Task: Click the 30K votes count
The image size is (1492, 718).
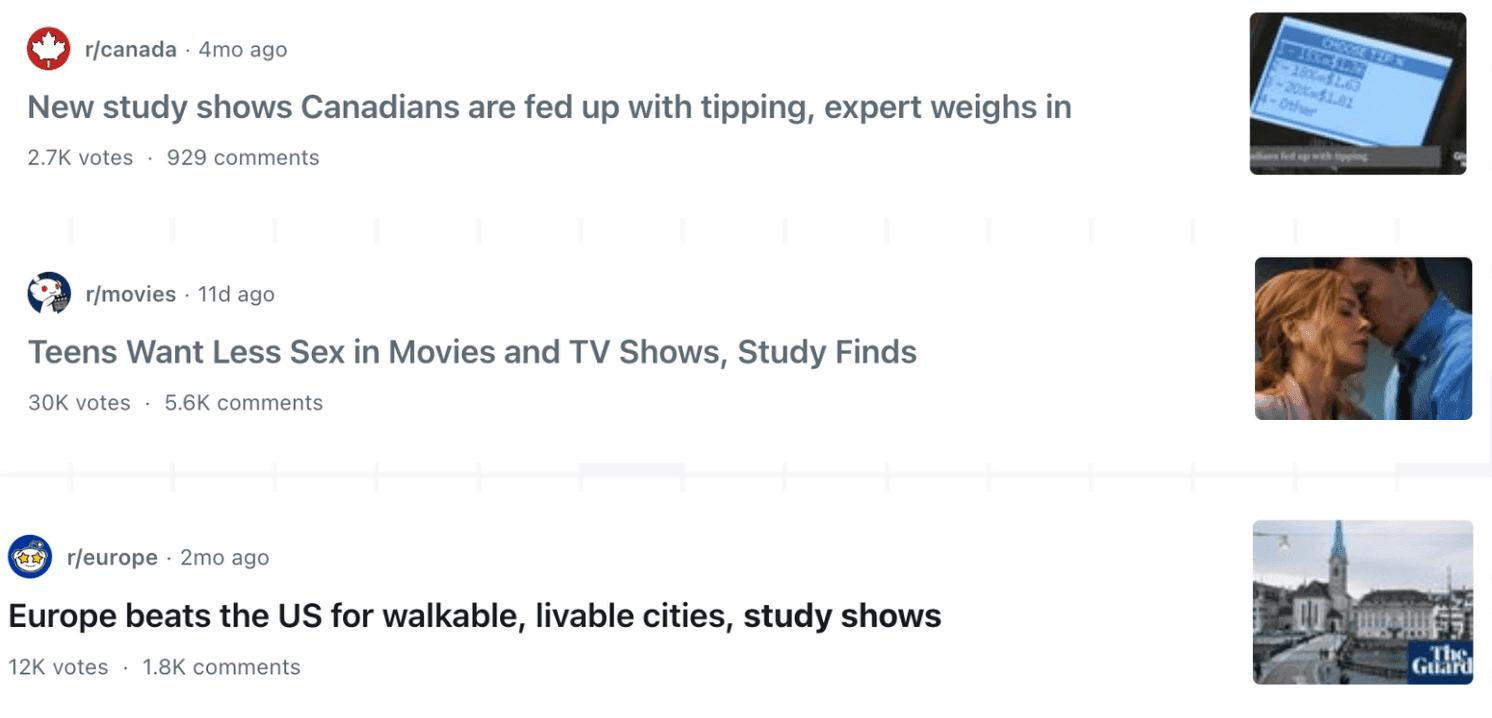Action: 79,403
